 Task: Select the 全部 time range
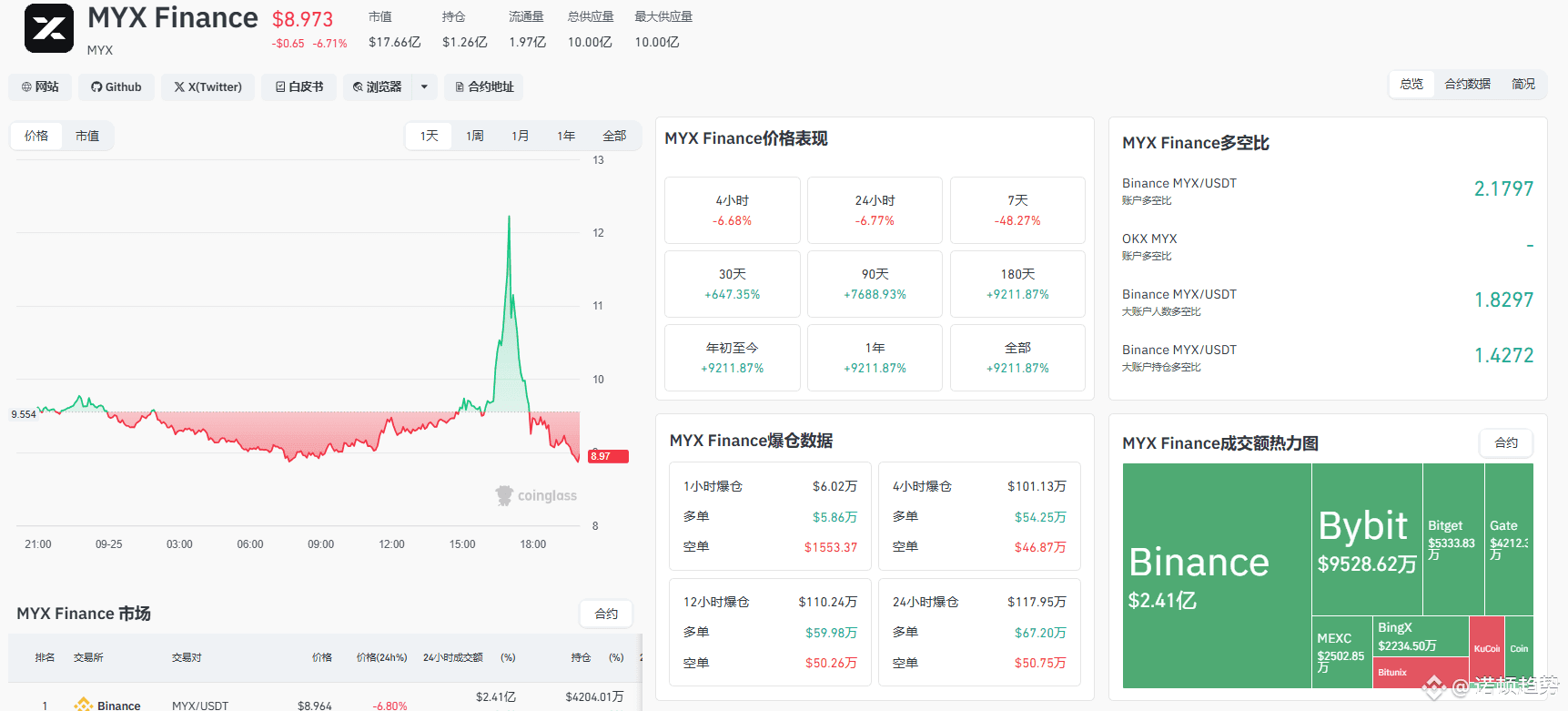coord(614,136)
